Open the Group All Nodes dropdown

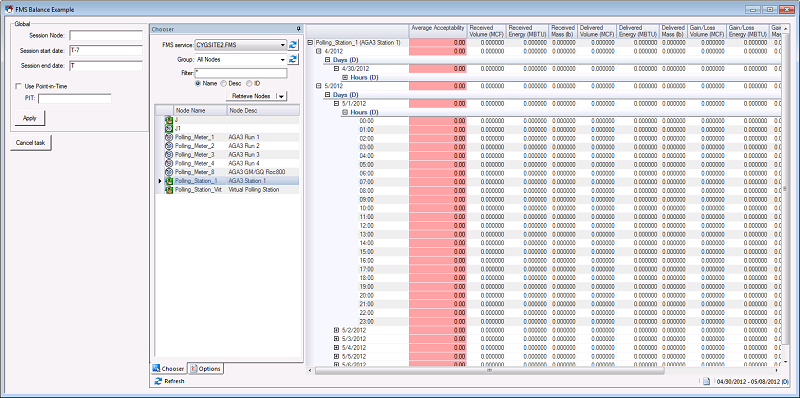point(283,60)
